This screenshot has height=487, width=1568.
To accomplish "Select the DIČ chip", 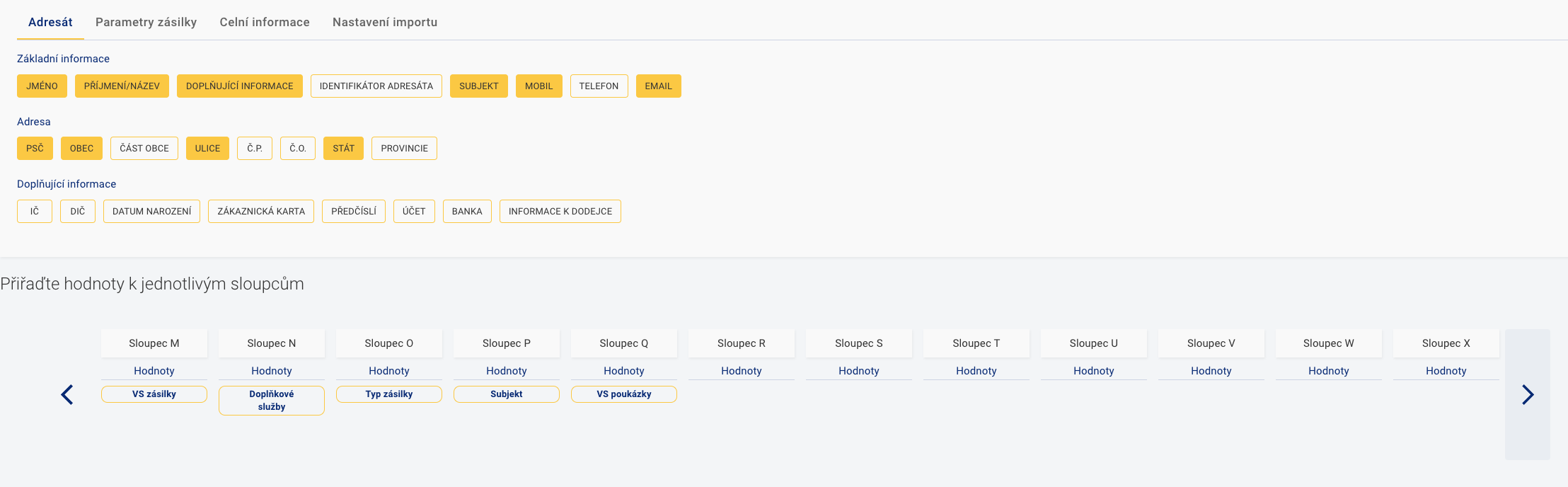I will (78, 211).
